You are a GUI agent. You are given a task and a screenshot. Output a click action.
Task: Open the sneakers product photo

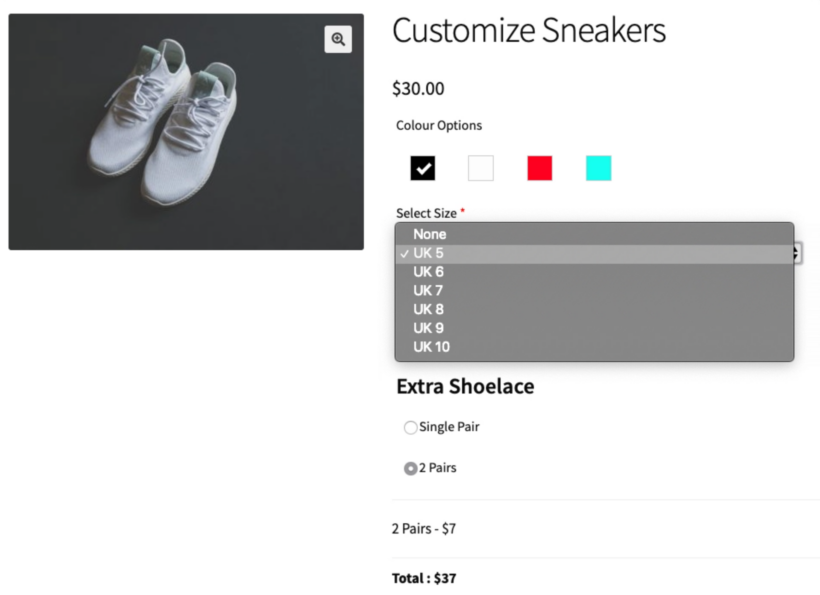[x=186, y=131]
